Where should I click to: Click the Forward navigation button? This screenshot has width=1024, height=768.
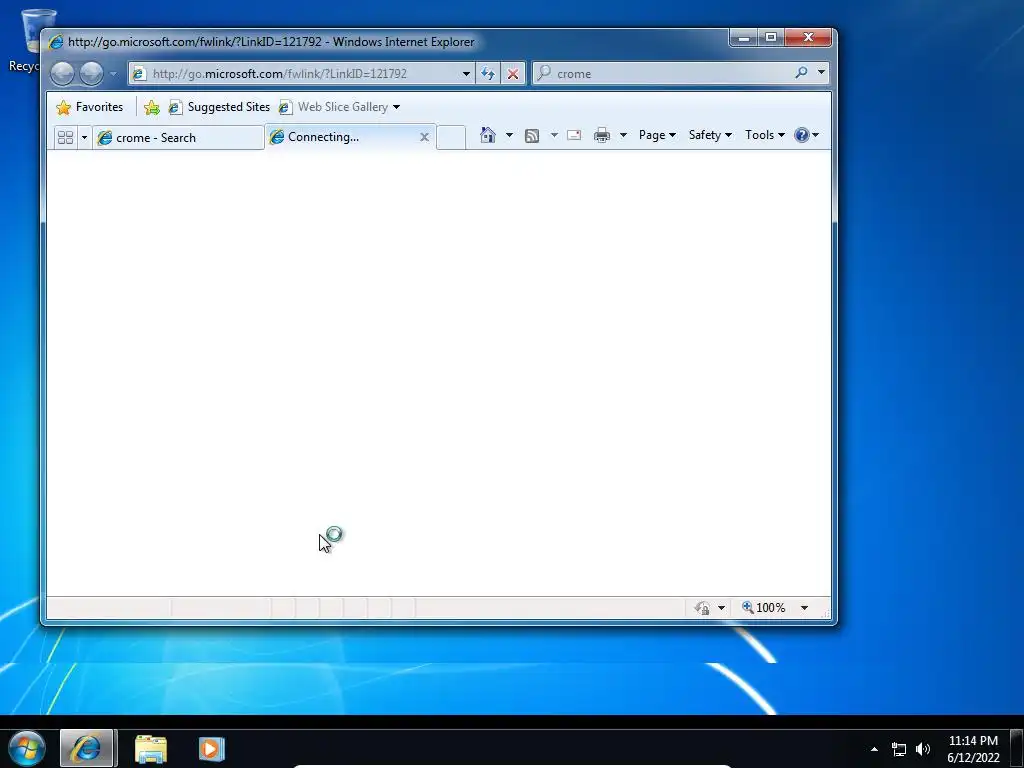[91, 73]
